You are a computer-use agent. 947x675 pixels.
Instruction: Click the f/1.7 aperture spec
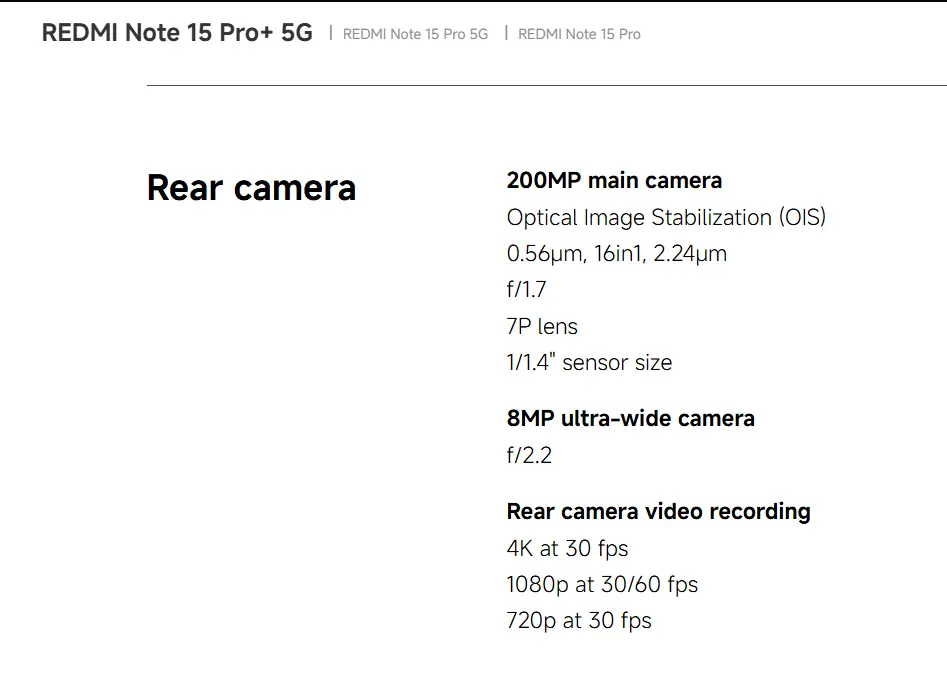(526, 290)
